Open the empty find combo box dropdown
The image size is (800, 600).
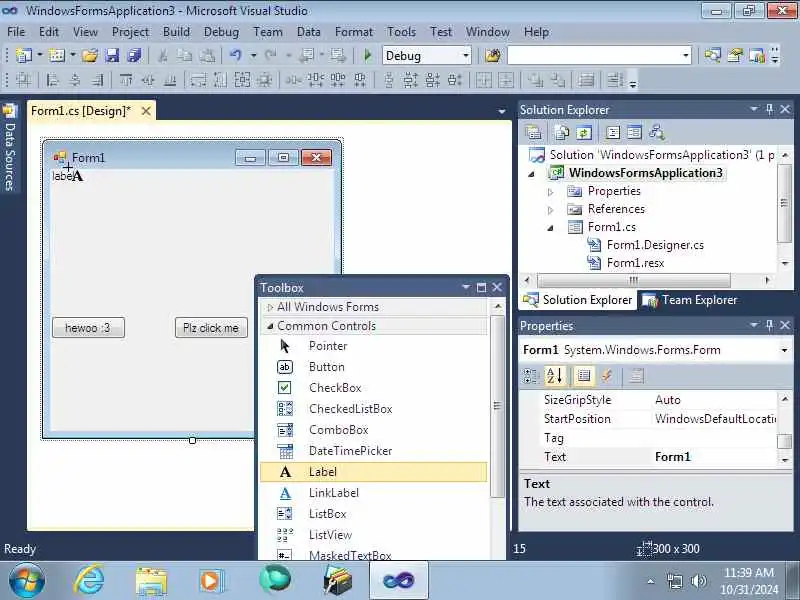[686, 56]
